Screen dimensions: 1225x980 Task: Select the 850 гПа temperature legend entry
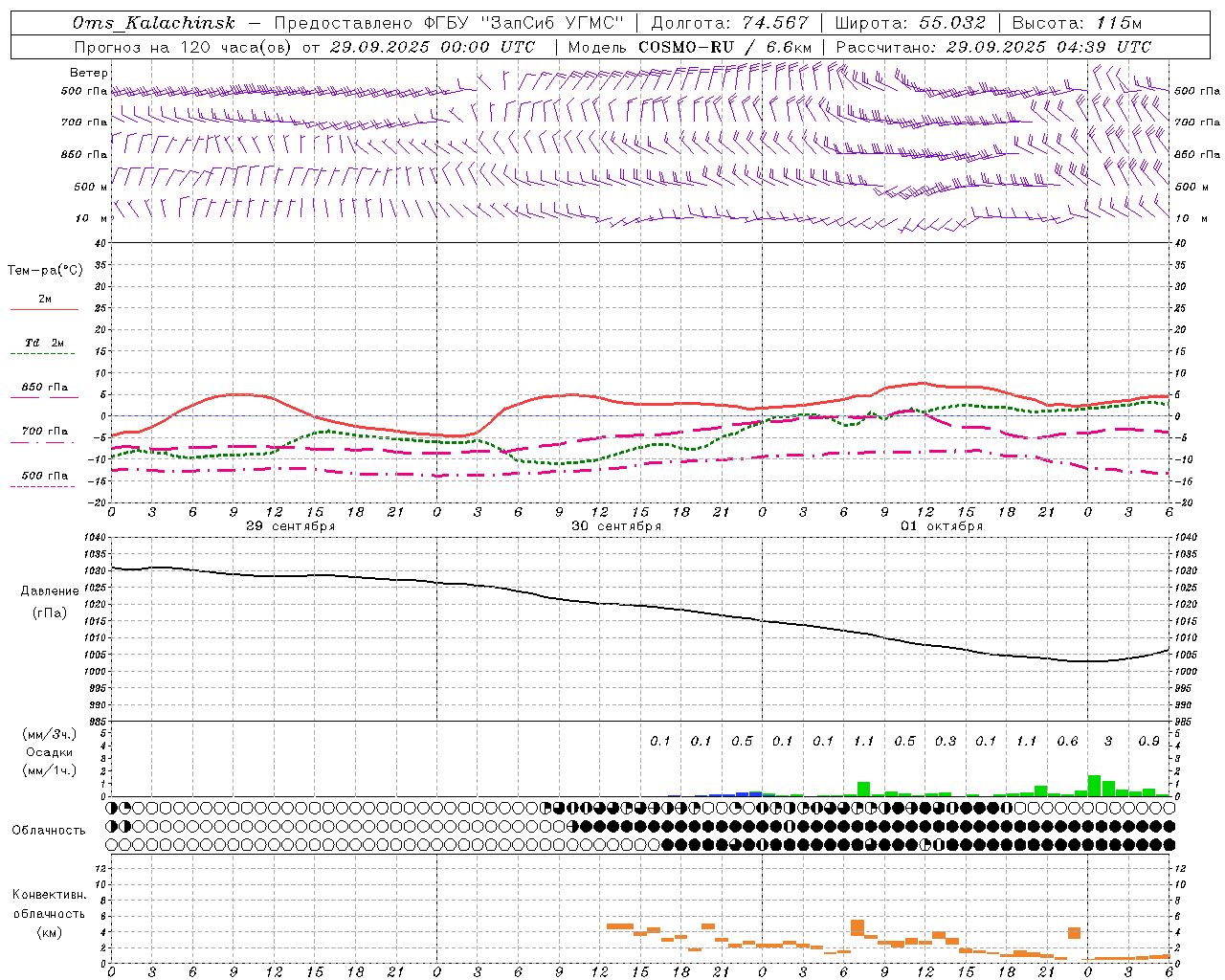(45, 388)
